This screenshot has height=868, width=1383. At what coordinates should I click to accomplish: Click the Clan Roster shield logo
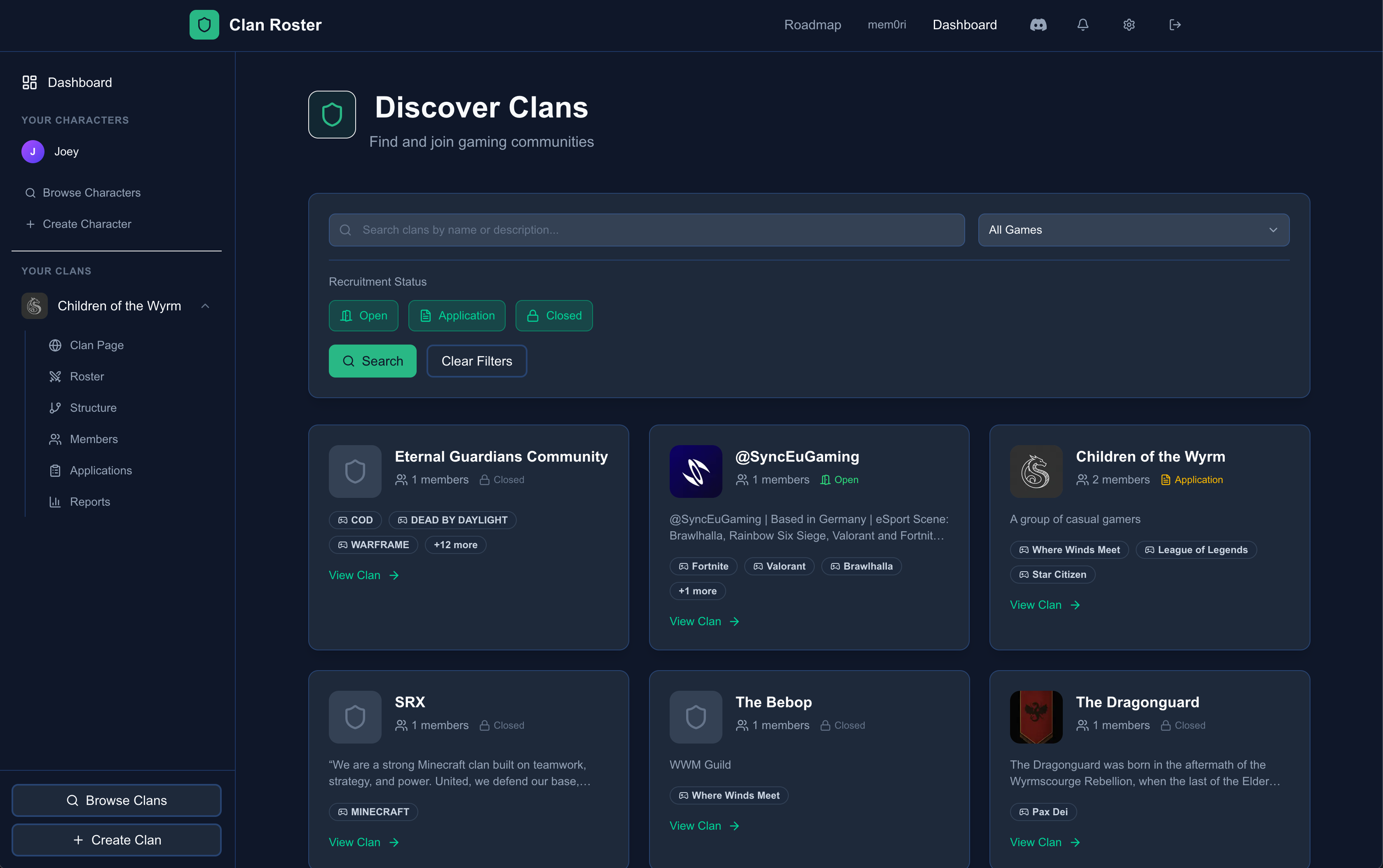click(x=204, y=25)
